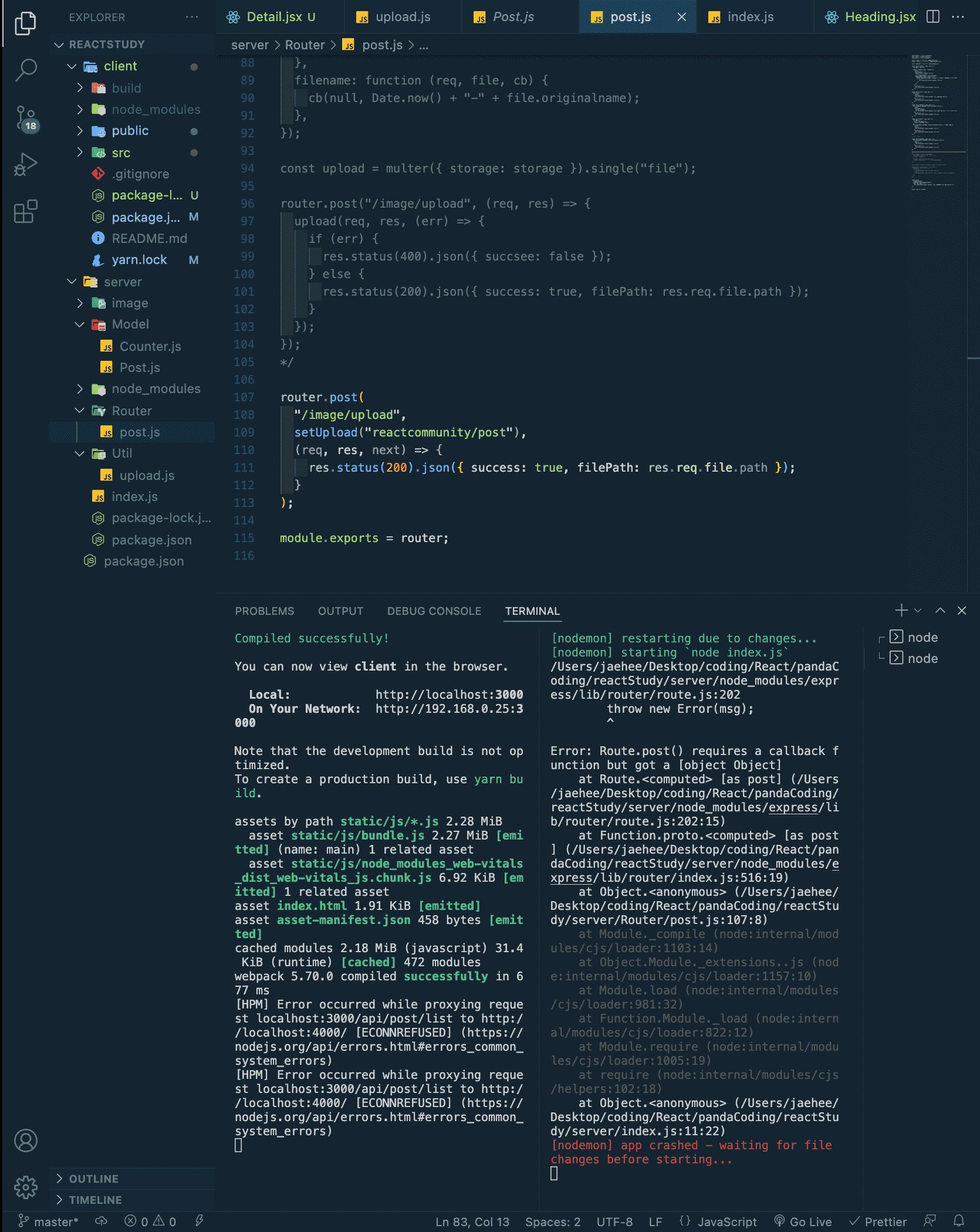Maximize the terminal panel size

click(940, 610)
